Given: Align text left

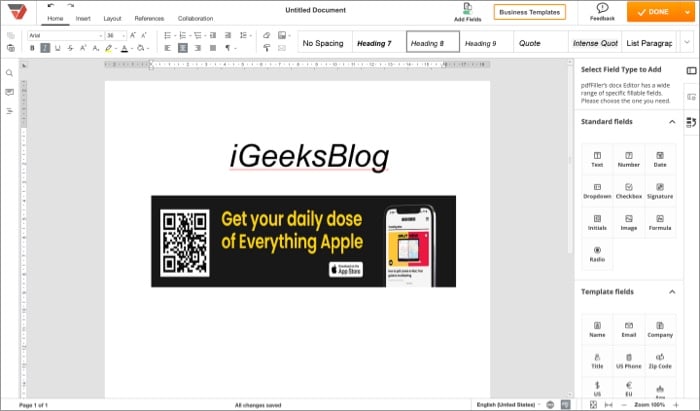Looking at the screenshot, I should coord(167,48).
